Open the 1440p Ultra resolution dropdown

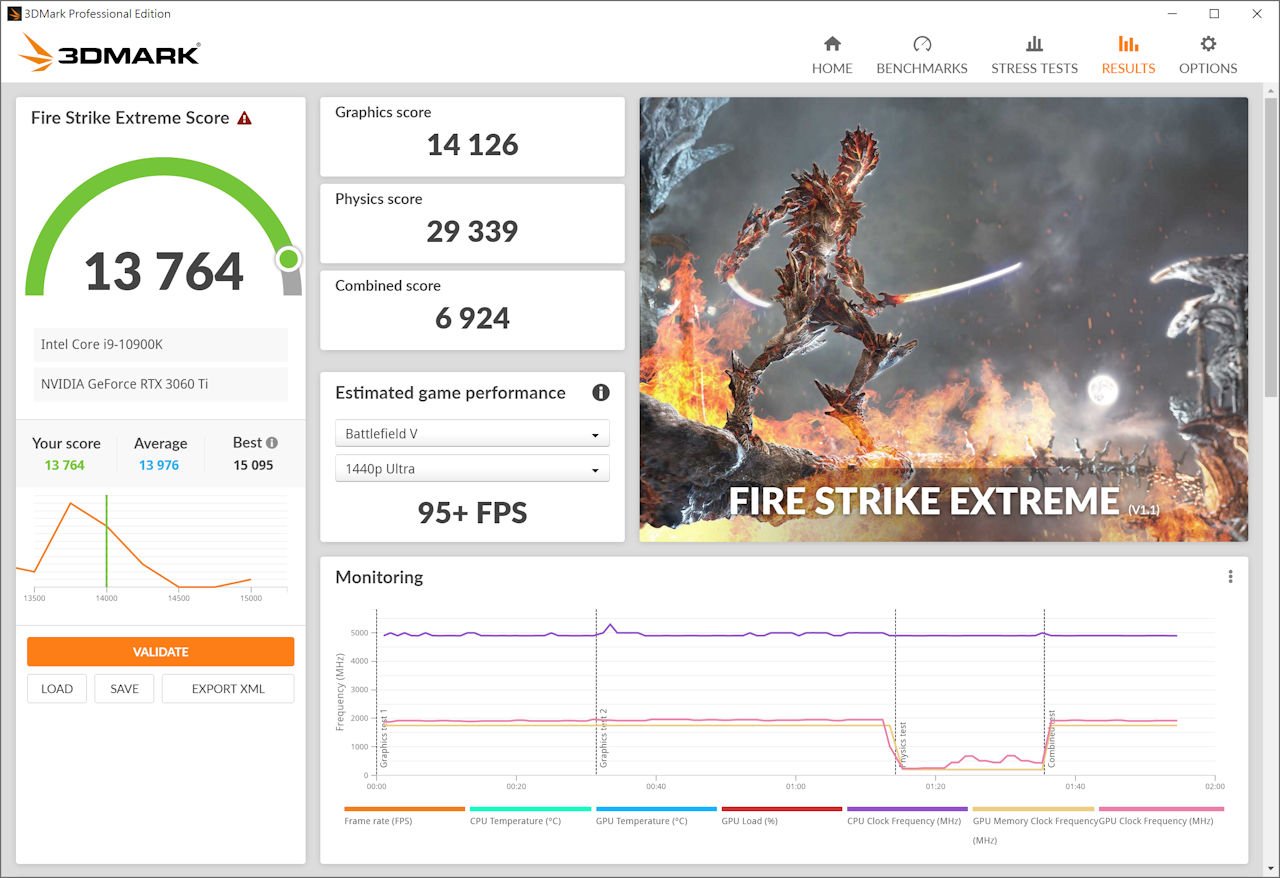472,469
